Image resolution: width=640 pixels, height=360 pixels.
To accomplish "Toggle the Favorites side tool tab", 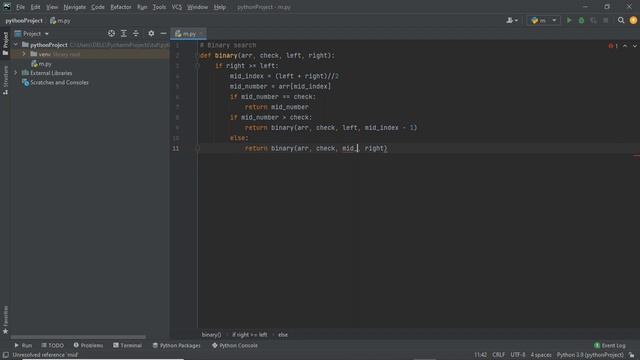I will pyautogui.click(x=5, y=320).
